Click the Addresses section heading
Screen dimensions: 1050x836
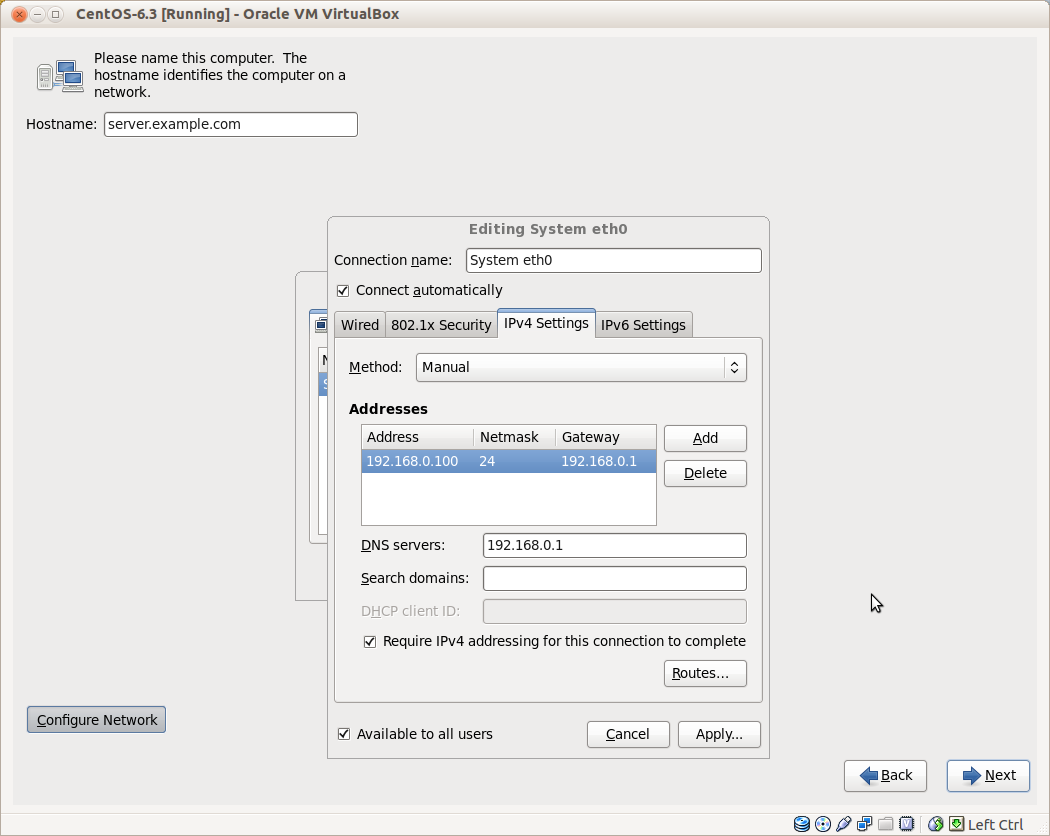point(388,409)
